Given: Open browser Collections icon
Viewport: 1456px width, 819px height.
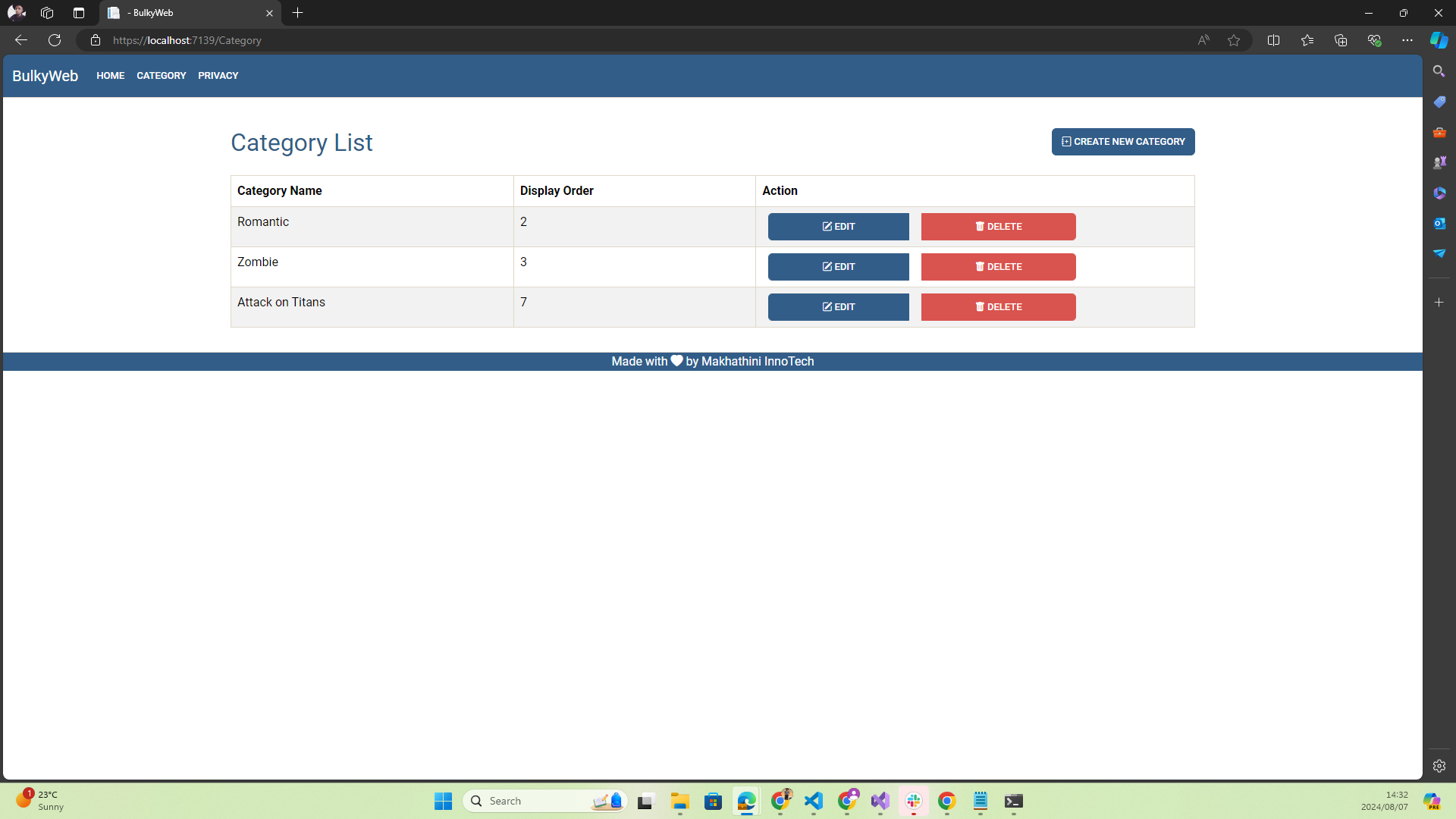Looking at the screenshot, I should pos(1340,40).
